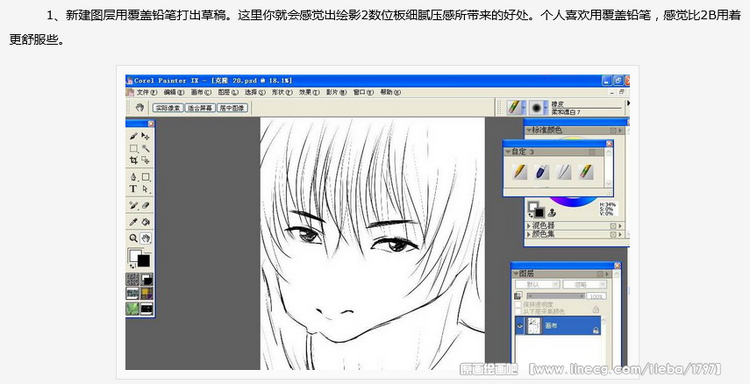Open the pattern selector in toolbox

[x=133, y=293]
